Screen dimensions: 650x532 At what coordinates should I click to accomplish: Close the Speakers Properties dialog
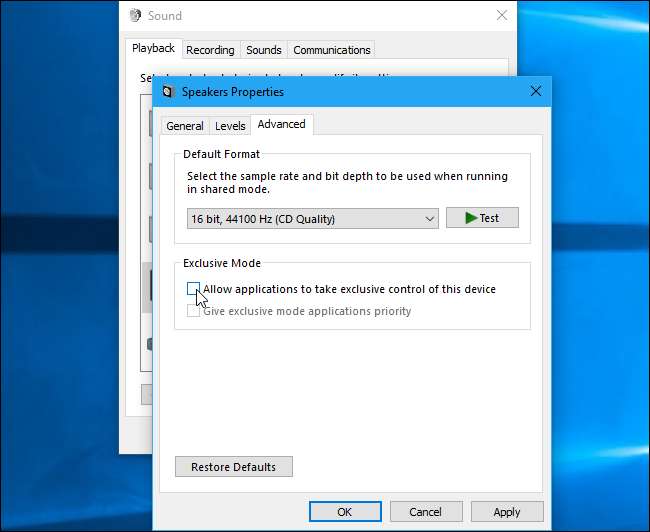536,92
